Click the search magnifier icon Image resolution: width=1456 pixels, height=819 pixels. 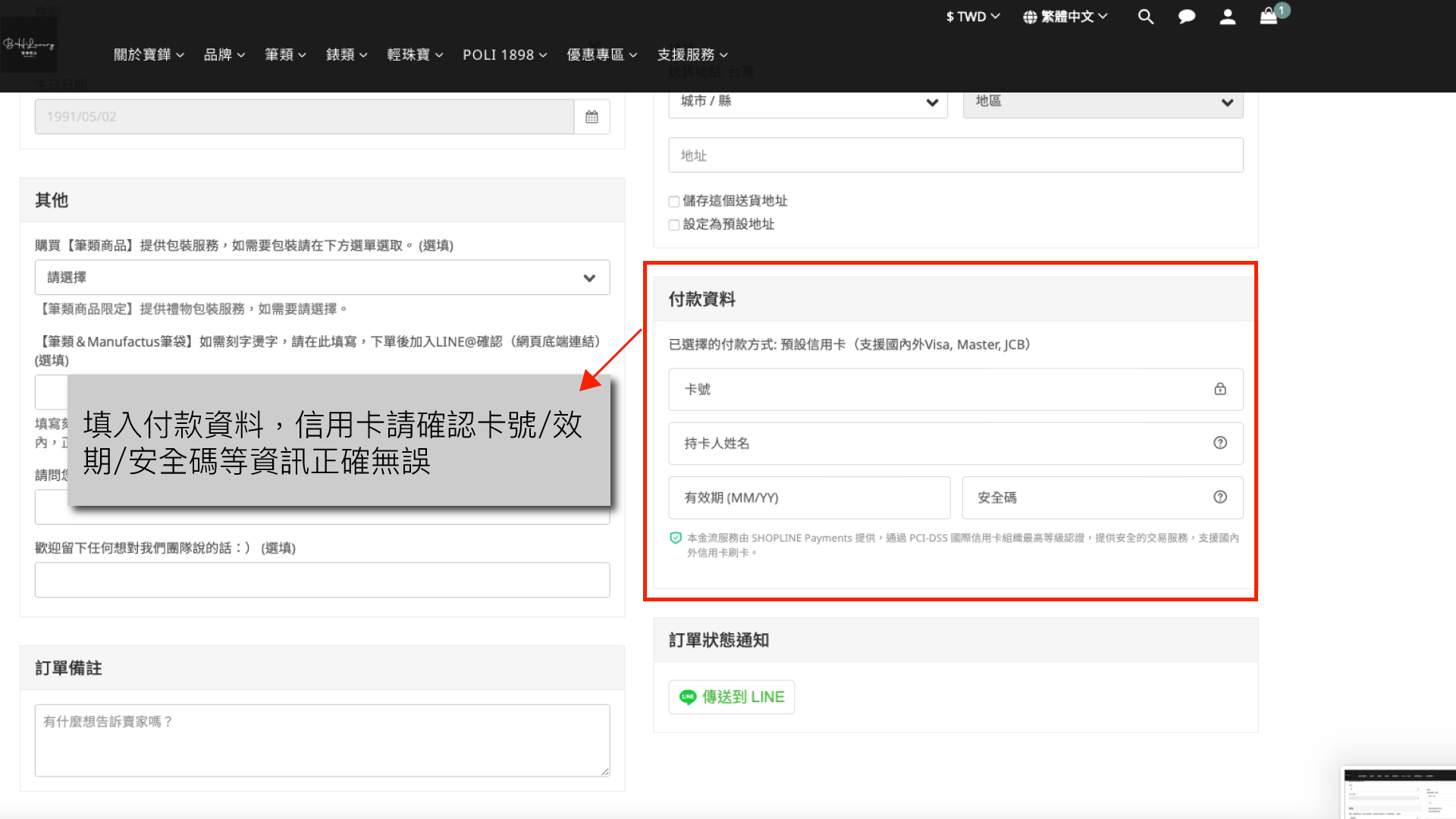[x=1146, y=17]
